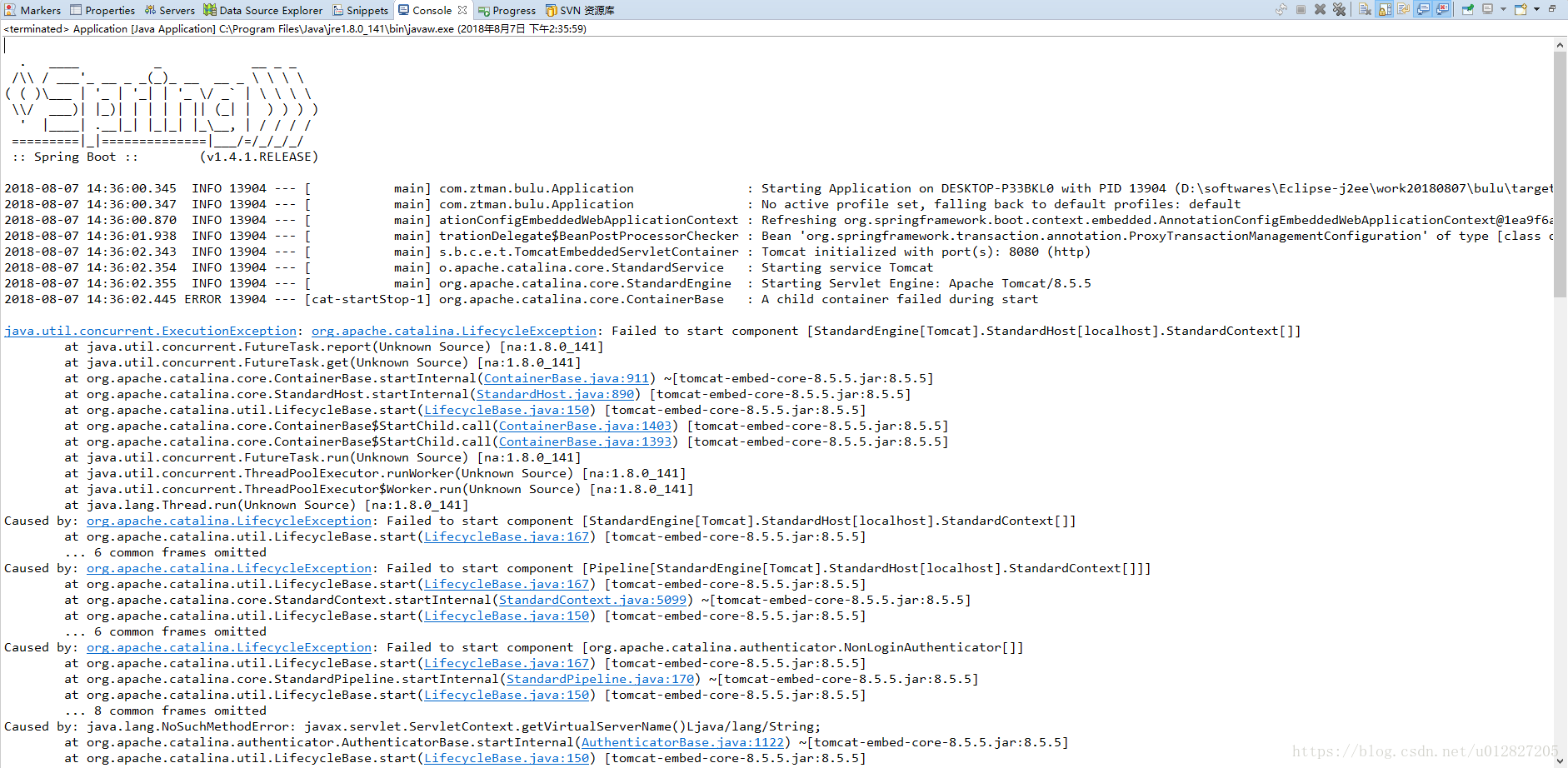Open StandardContext.java:5099 link

point(592,600)
